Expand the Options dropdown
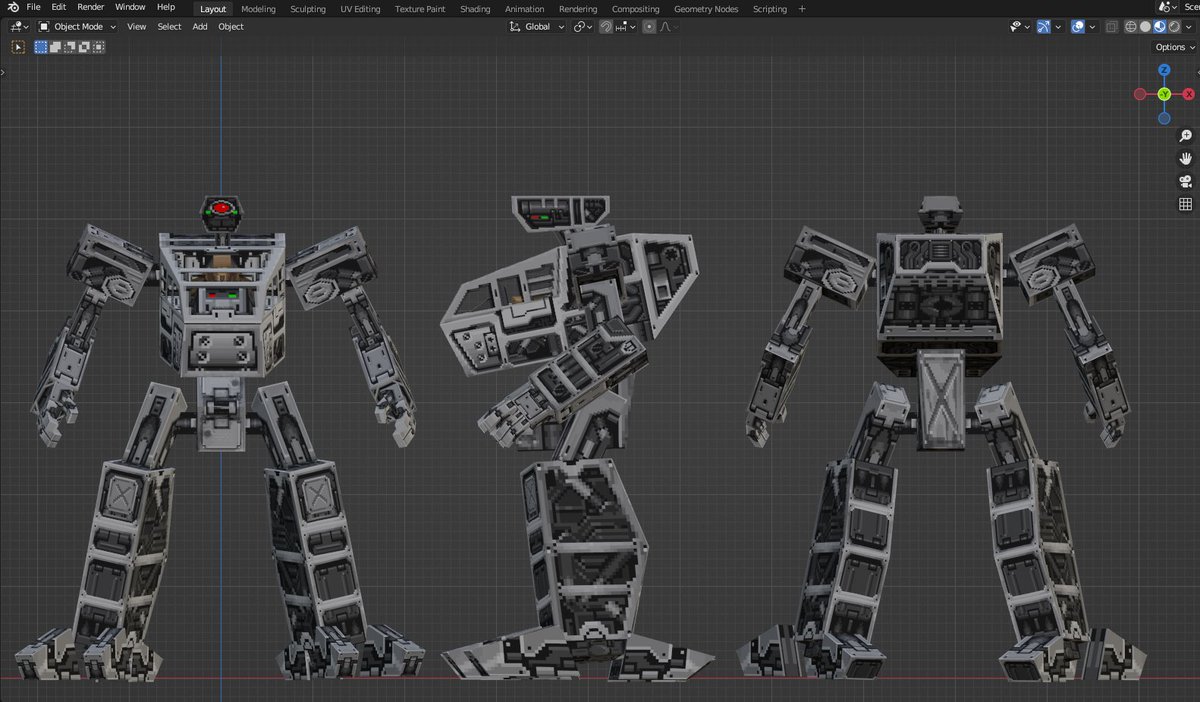This screenshot has width=1200, height=702. tap(1175, 47)
